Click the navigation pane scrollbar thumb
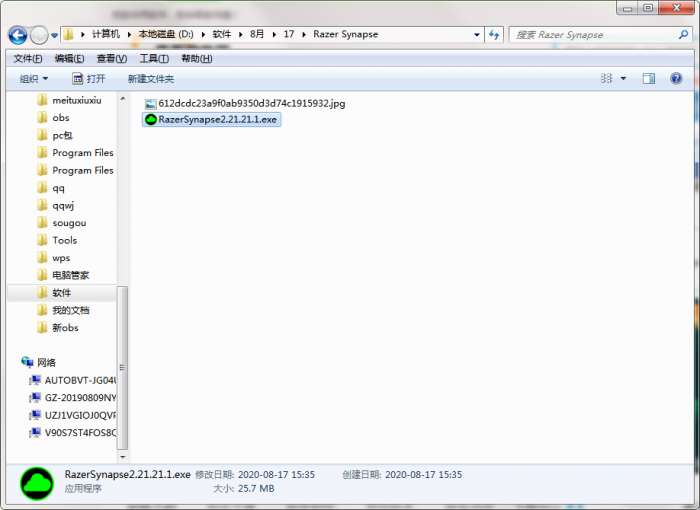Screen dimensions: 700x510 (x=123, y=368)
